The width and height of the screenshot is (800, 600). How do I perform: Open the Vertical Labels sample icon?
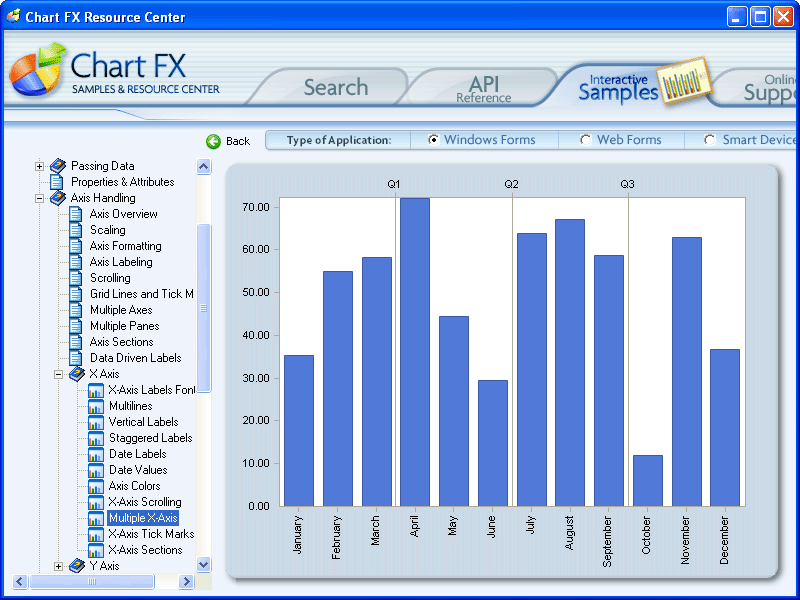coord(95,422)
